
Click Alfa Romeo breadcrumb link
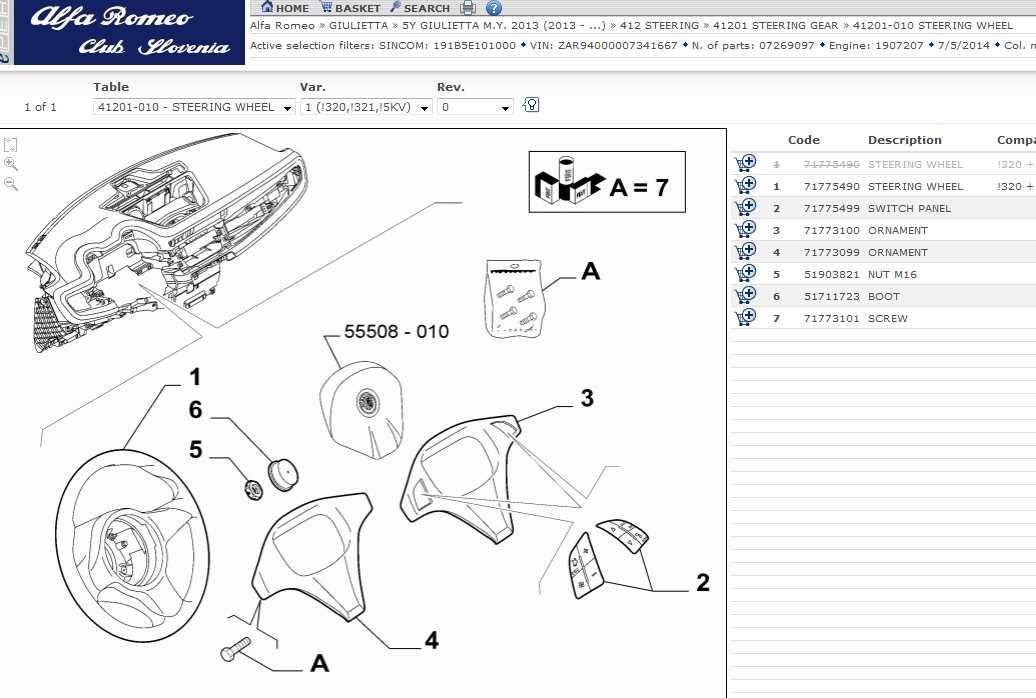pos(282,26)
